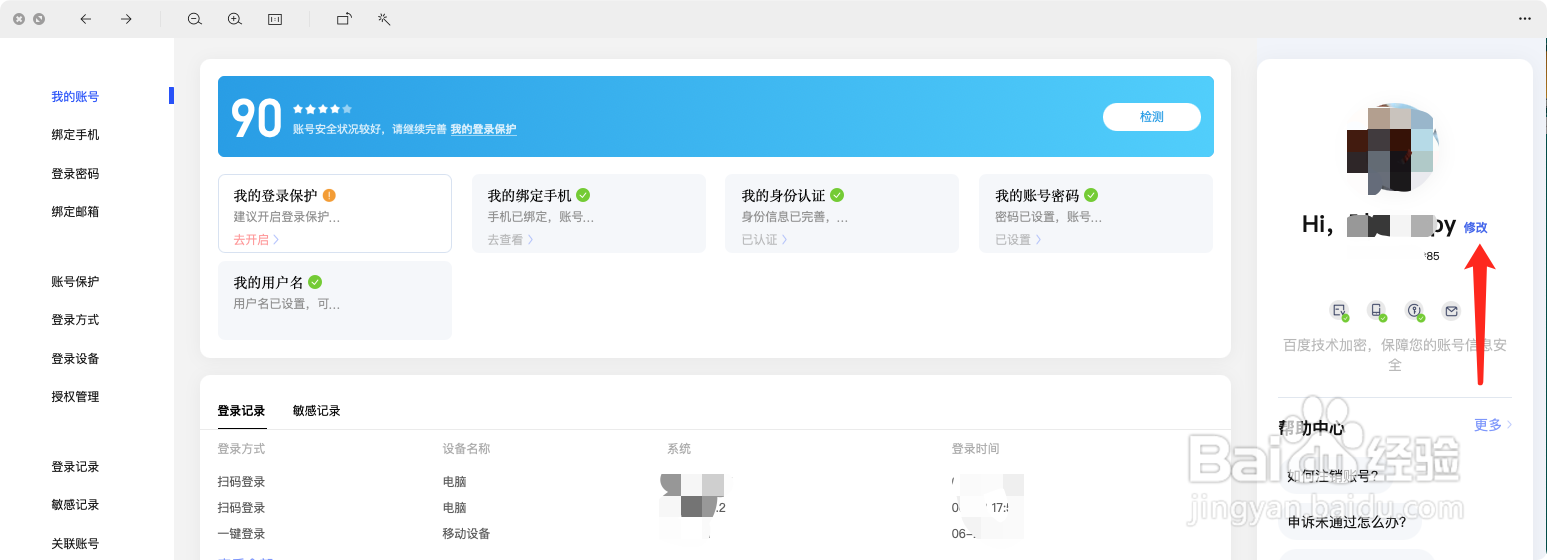This screenshot has height=560, width=1547.
Task: Click the 一键登录 row entry
Action: click(x=241, y=534)
